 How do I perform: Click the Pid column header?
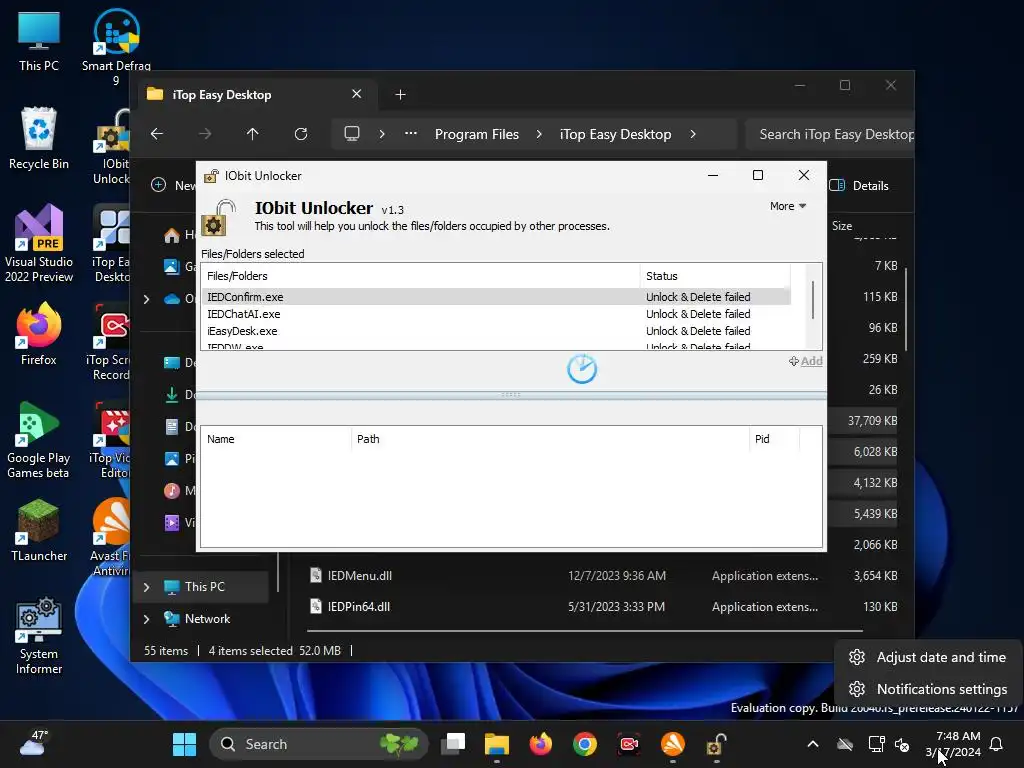[x=774, y=439]
